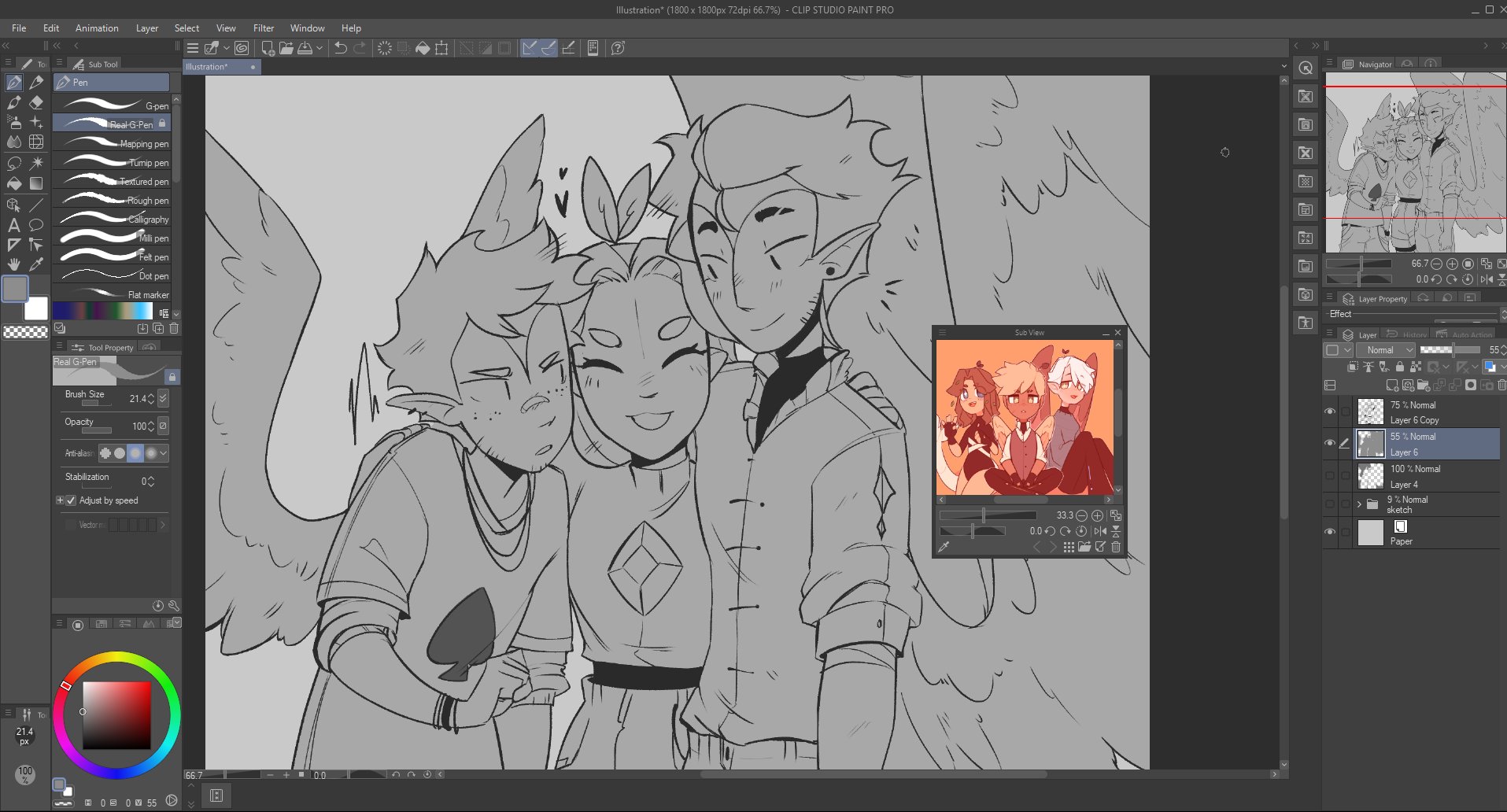The width and height of the screenshot is (1507, 812).
Task: Click the color wheel hue ring
Action: (116, 659)
